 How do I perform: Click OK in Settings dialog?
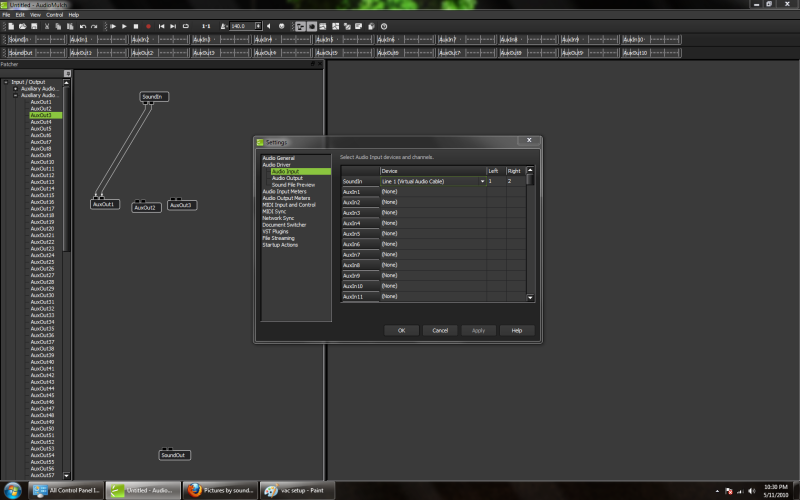401,330
